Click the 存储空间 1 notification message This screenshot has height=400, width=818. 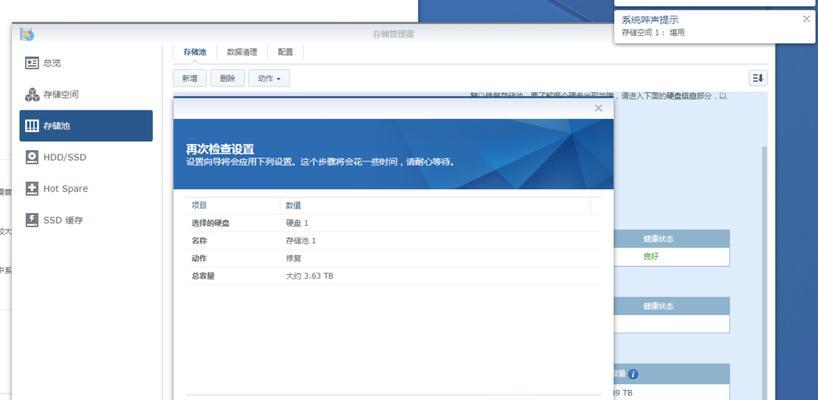tap(653, 32)
